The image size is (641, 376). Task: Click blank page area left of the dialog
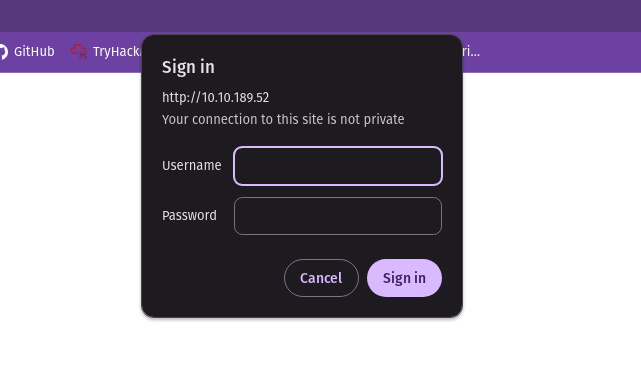[x=69, y=196]
